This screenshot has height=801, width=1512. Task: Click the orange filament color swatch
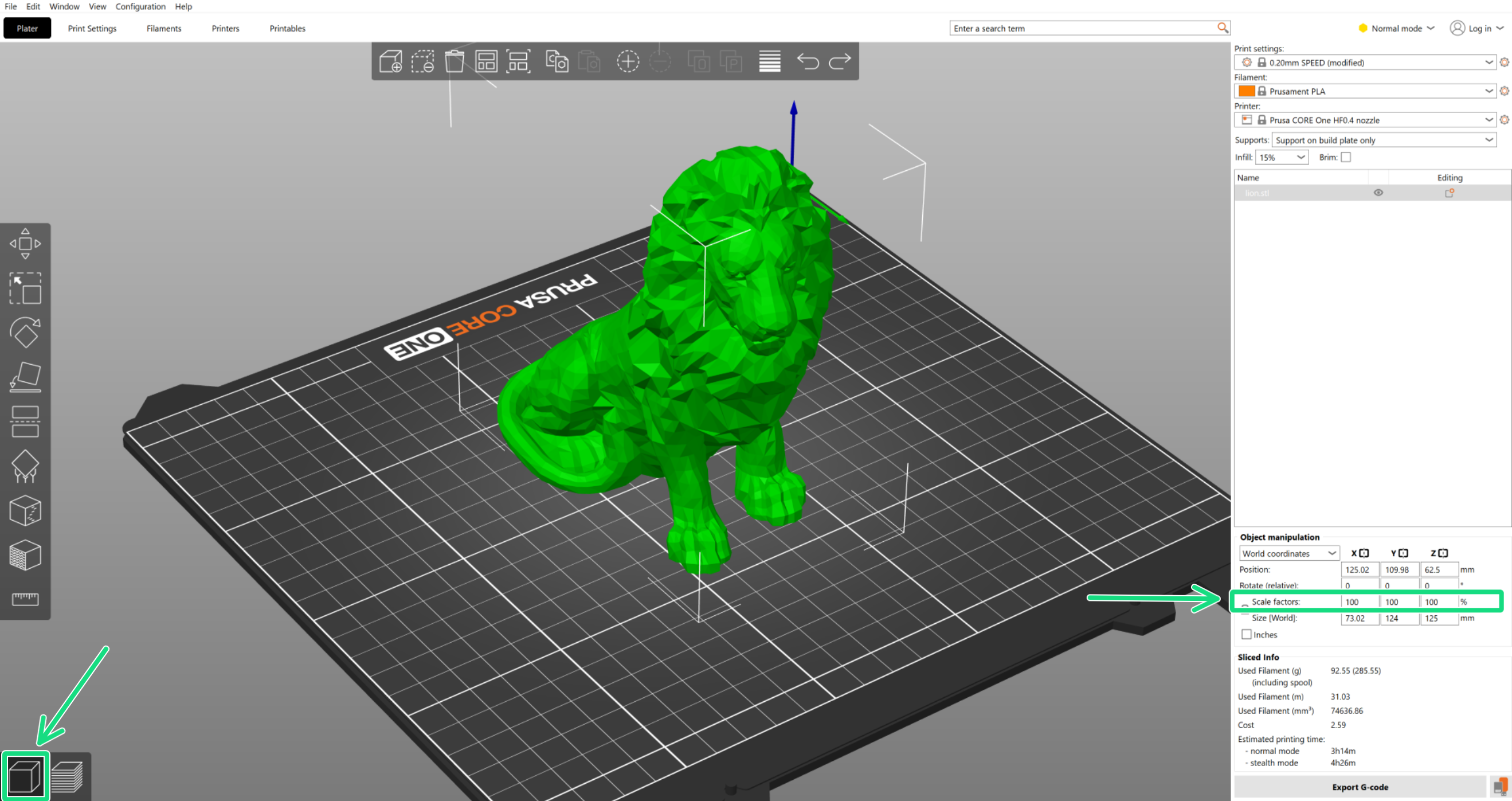click(x=1246, y=91)
